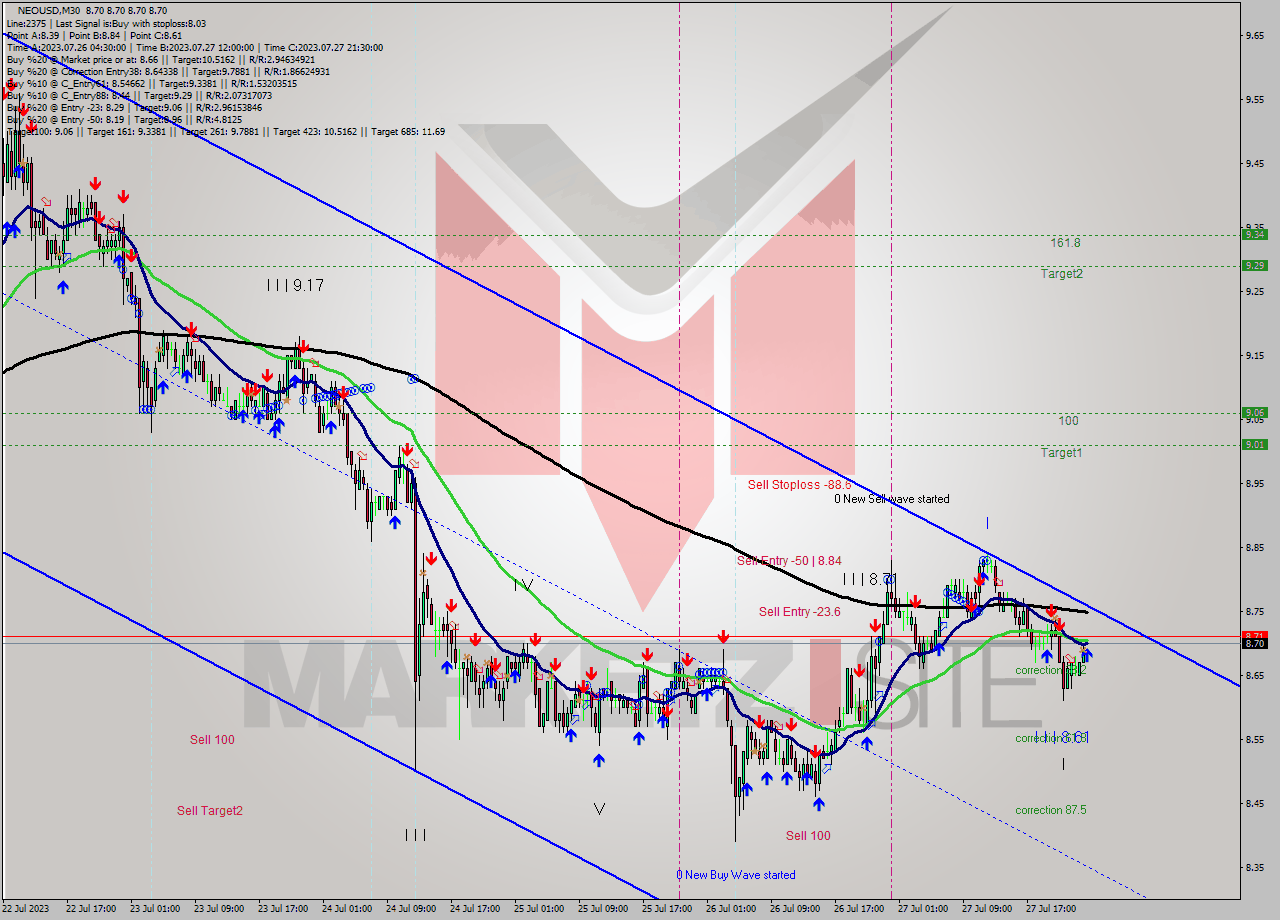Click the 'Sell Target2' label
Image resolution: width=1280 pixels, height=920 pixels.
click(210, 811)
